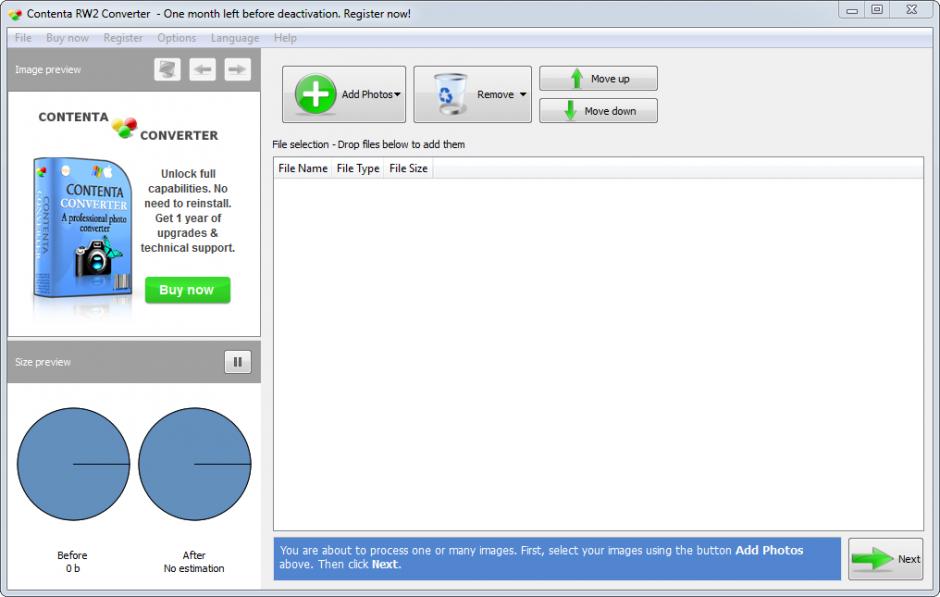
Task: Click the '0 b' size value
Action: coord(73,568)
